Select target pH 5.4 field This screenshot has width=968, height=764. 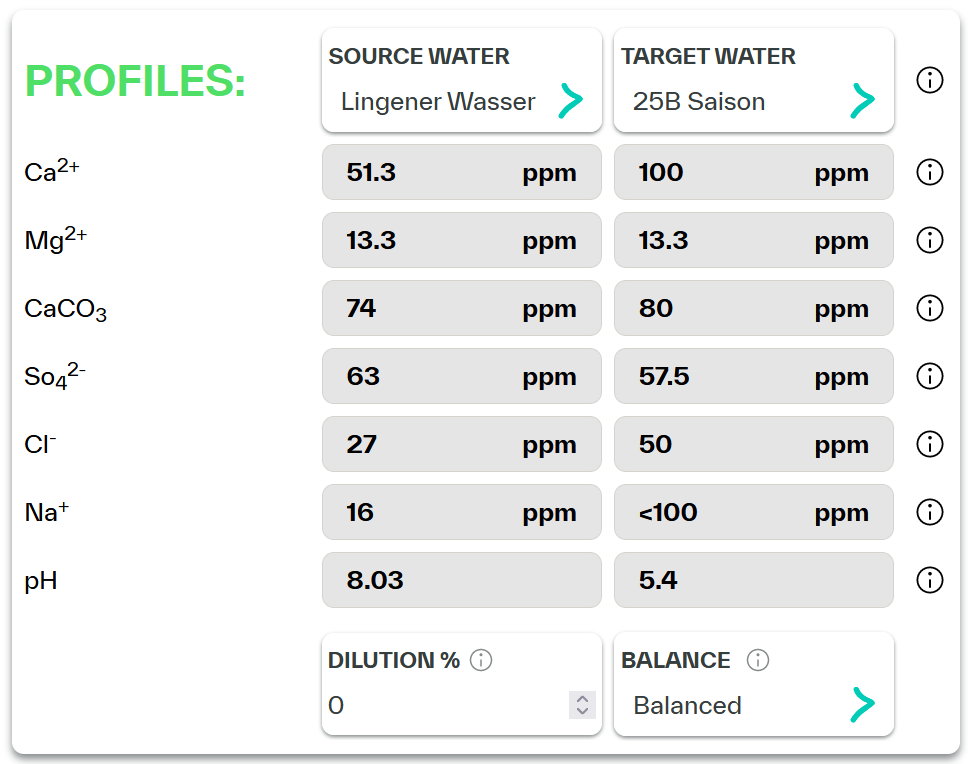coord(753,580)
